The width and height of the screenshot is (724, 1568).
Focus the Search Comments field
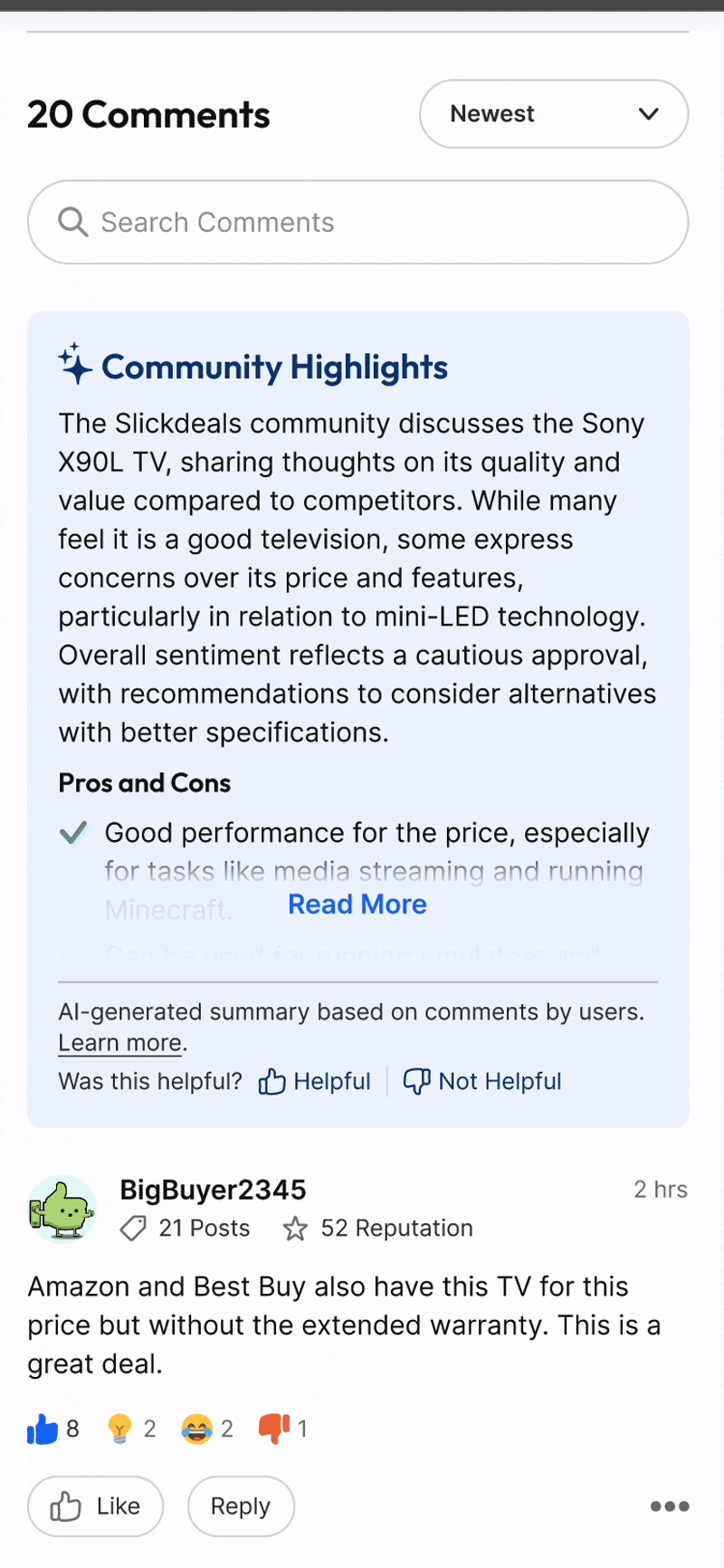click(380, 222)
